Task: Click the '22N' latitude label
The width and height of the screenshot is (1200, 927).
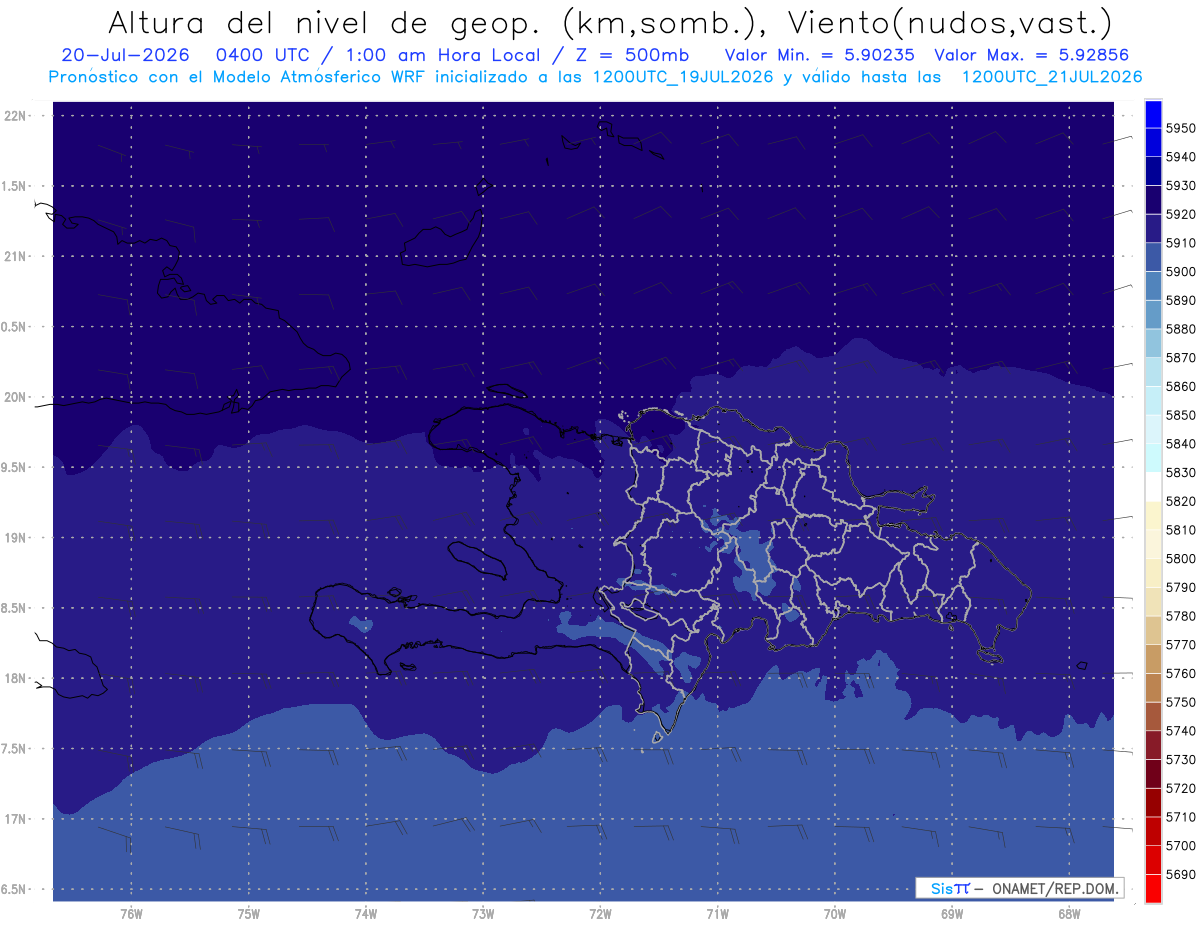Action: 15,115
